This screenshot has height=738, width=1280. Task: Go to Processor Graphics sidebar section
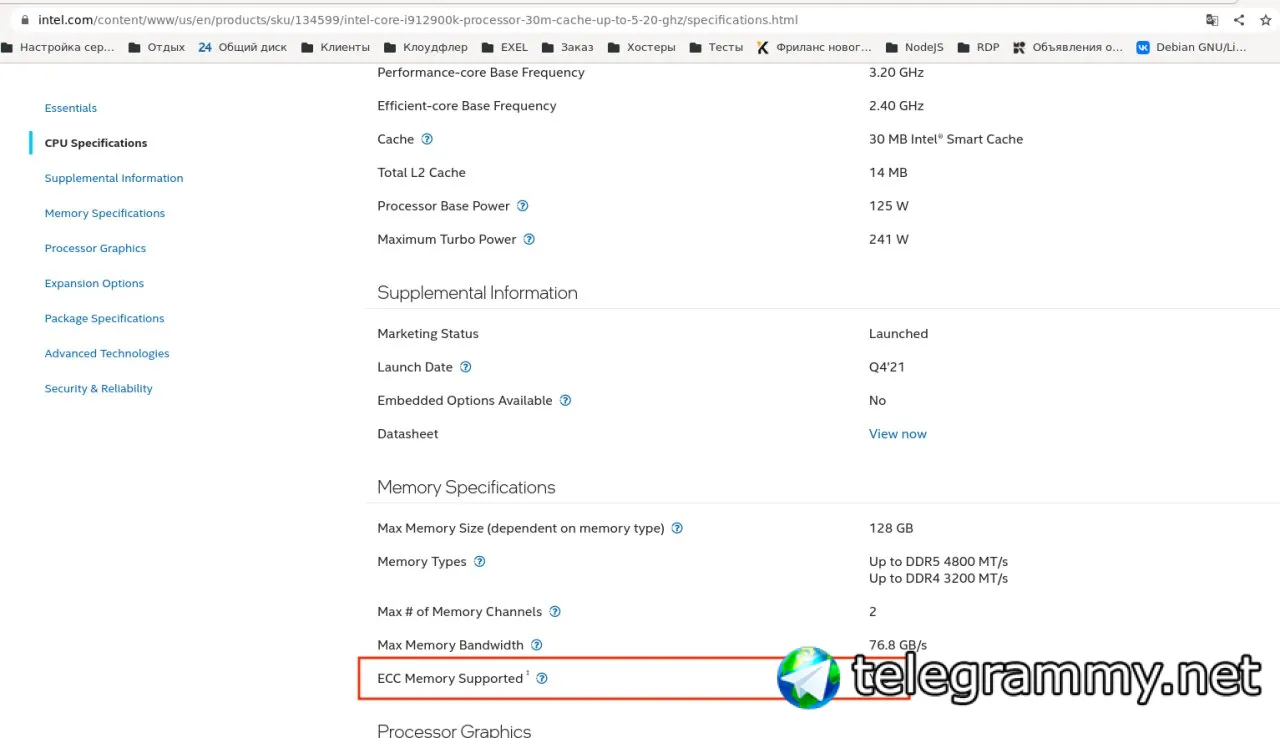click(95, 248)
